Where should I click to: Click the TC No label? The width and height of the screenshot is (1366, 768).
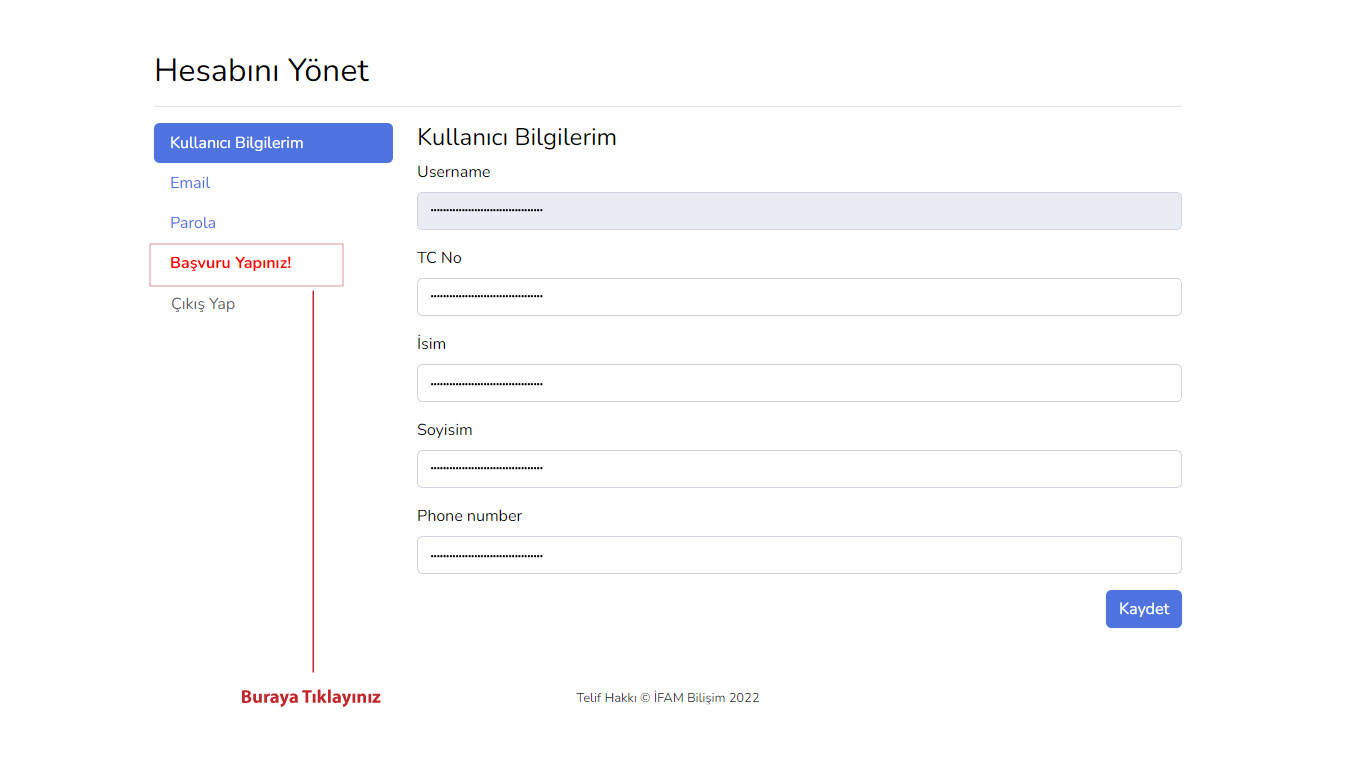[440, 258]
